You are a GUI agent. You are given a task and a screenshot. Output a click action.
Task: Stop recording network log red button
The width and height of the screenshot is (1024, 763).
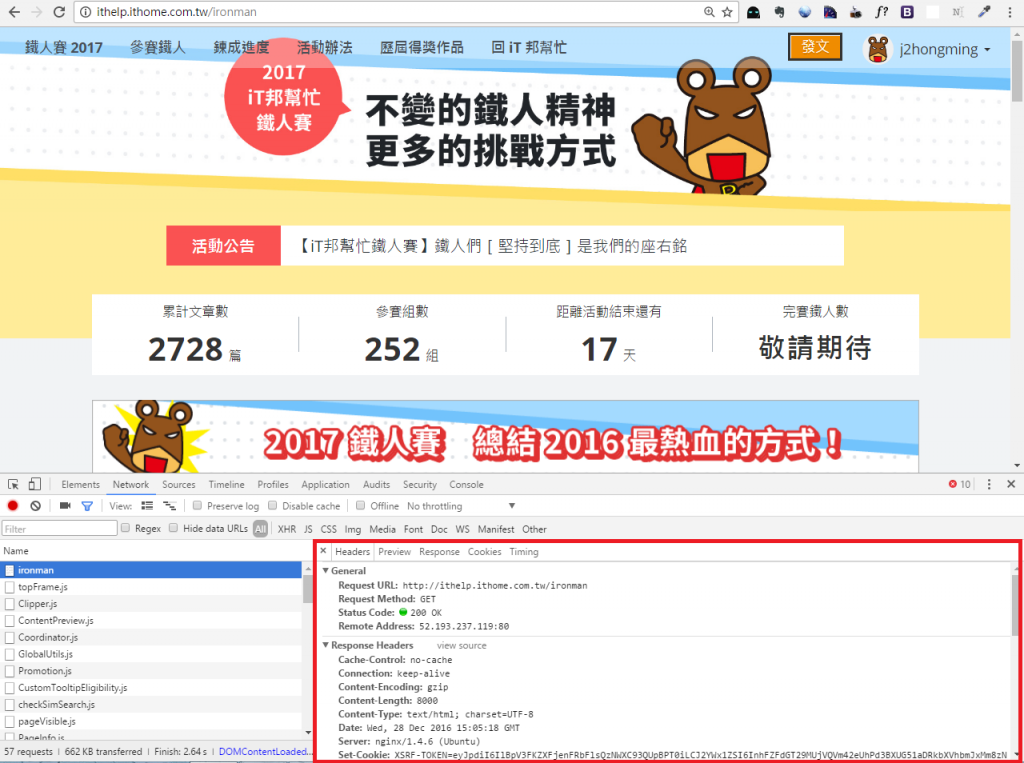(x=12, y=506)
